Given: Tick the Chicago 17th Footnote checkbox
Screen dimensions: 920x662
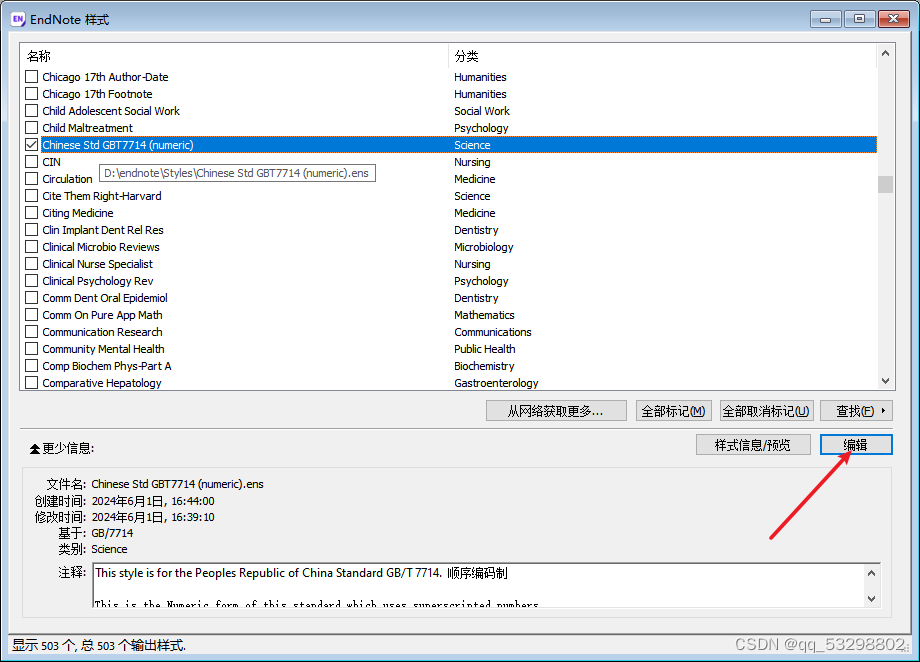Looking at the screenshot, I should point(32,94).
